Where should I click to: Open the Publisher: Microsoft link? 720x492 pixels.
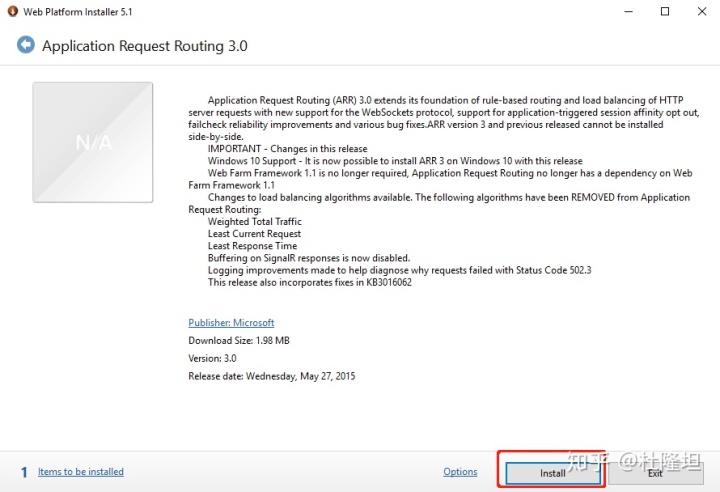click(x=231, y=322)
